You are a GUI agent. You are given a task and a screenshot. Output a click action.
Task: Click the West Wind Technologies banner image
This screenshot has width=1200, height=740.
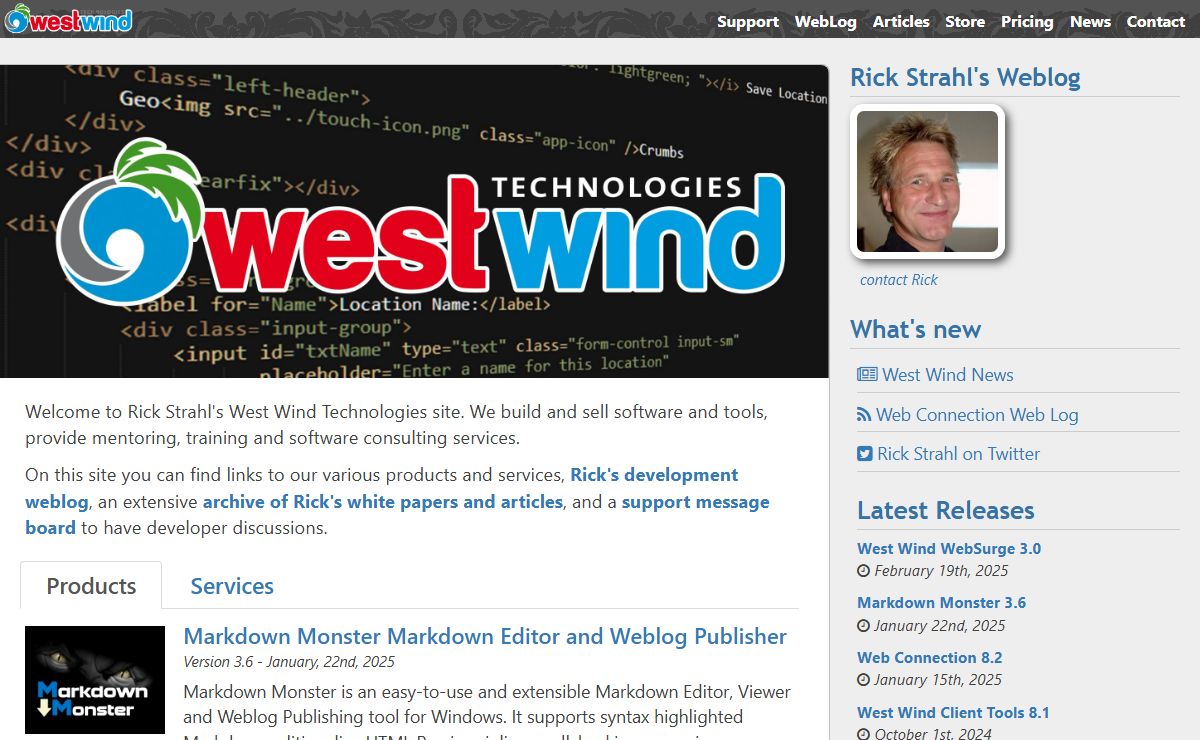point(414,221)
